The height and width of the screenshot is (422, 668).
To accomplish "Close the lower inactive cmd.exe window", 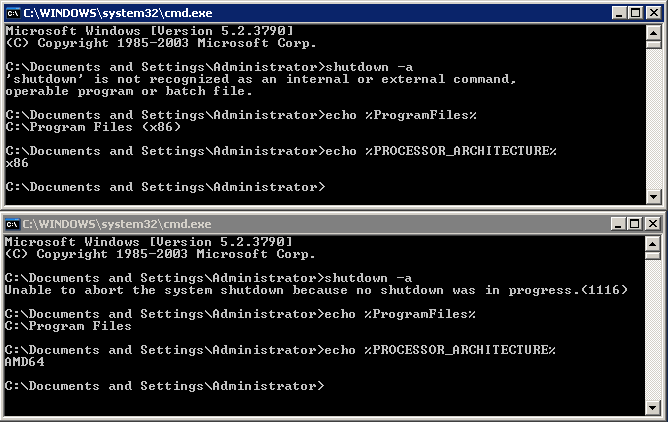I will pos(652,224).
